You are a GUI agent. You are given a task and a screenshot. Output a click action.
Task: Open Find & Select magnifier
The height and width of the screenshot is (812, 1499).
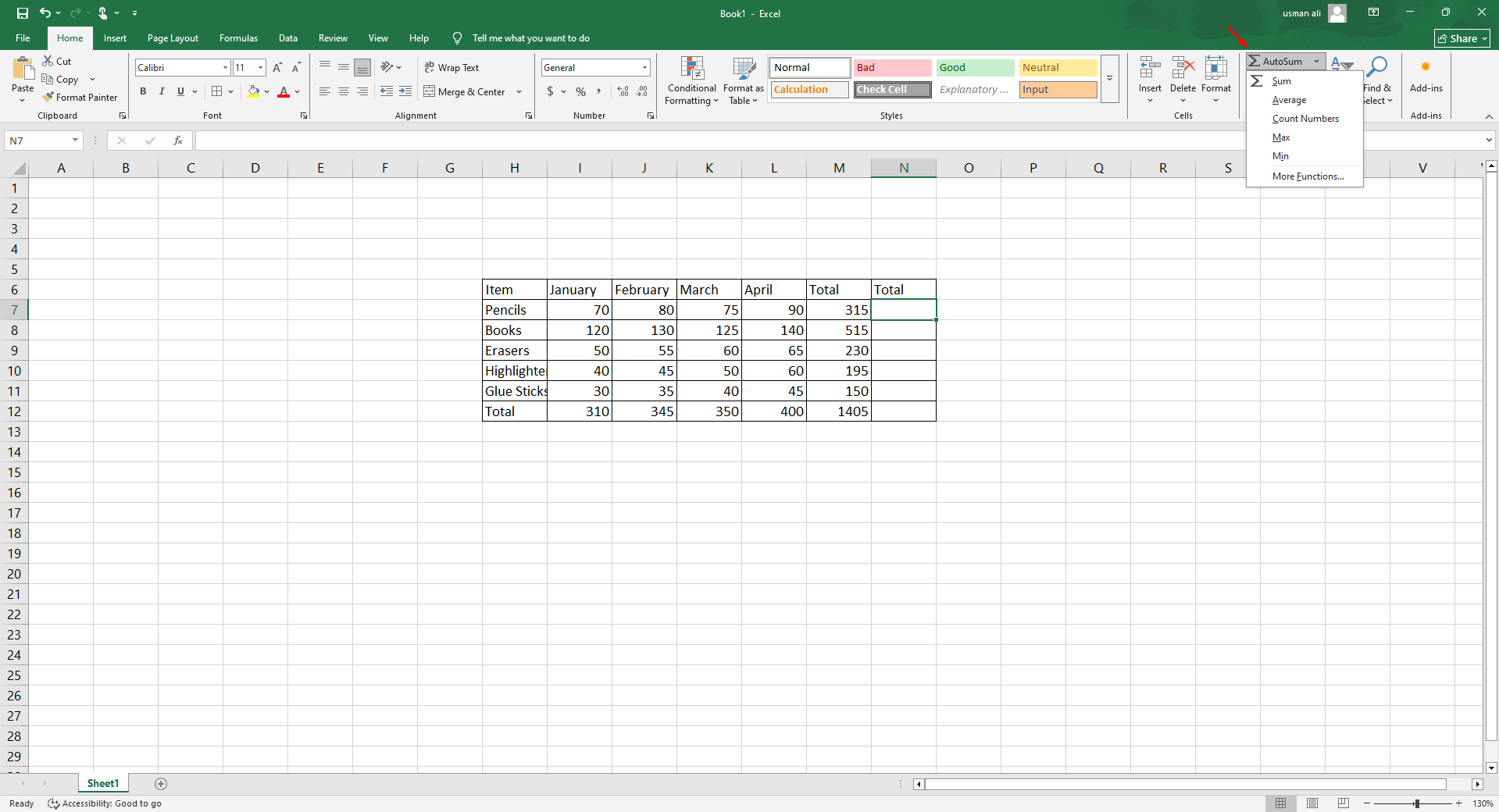click(x=1377, y=80)
